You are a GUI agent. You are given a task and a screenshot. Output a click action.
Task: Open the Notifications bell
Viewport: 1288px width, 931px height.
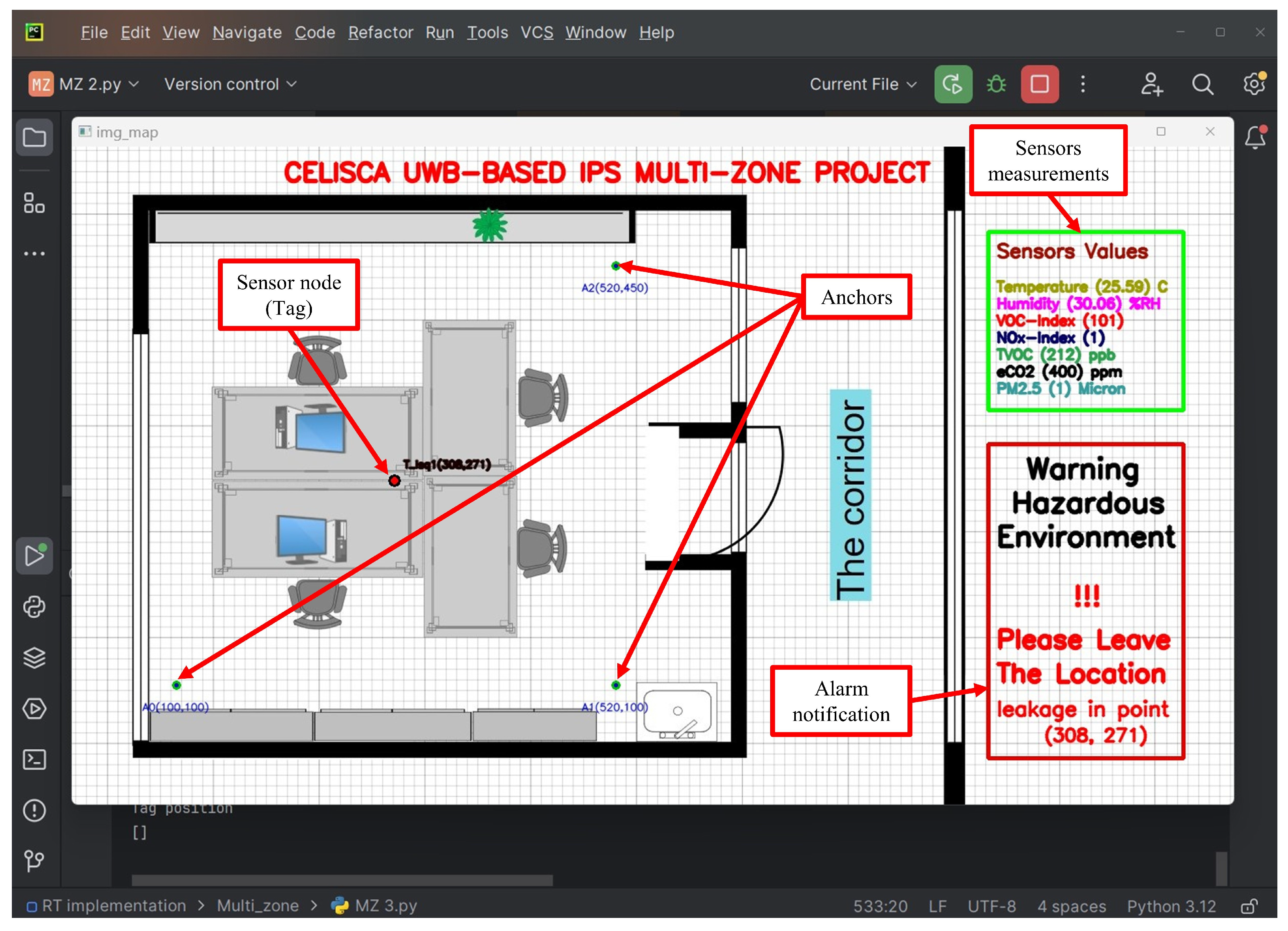(1255, 137)
